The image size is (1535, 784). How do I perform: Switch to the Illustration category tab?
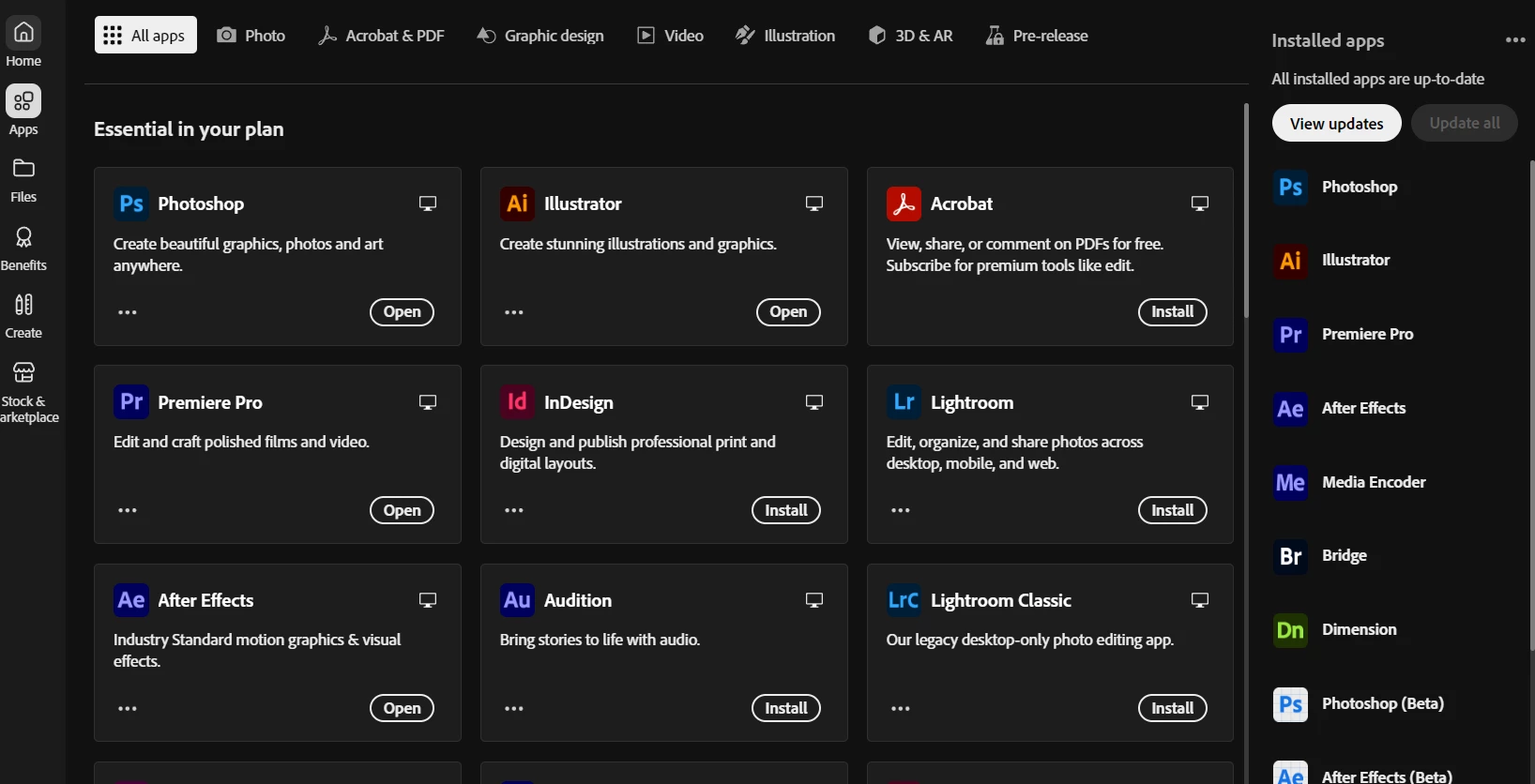(x=785, y=36)
